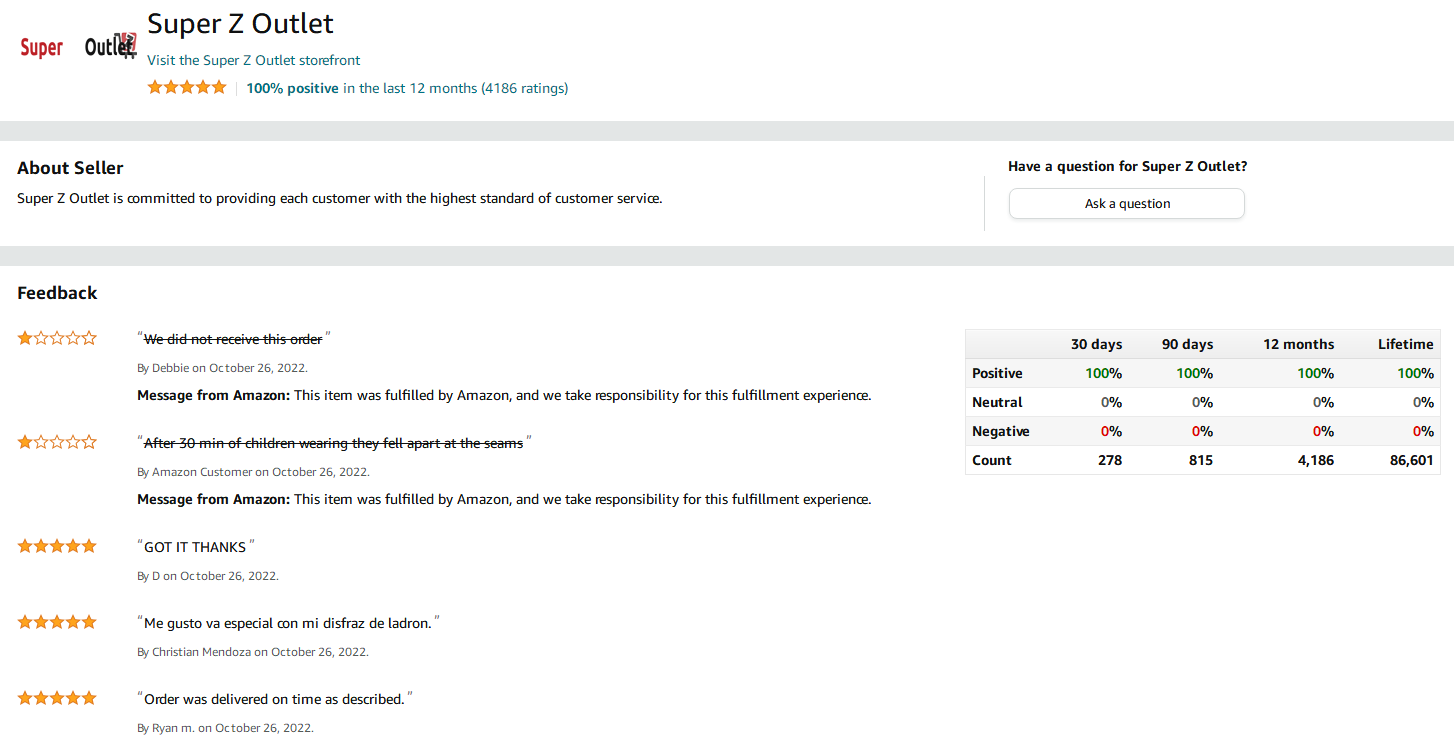Screen dimensions: 1454x751
Task: Click the 12 months count 4,186
Action: (1314, 460)
